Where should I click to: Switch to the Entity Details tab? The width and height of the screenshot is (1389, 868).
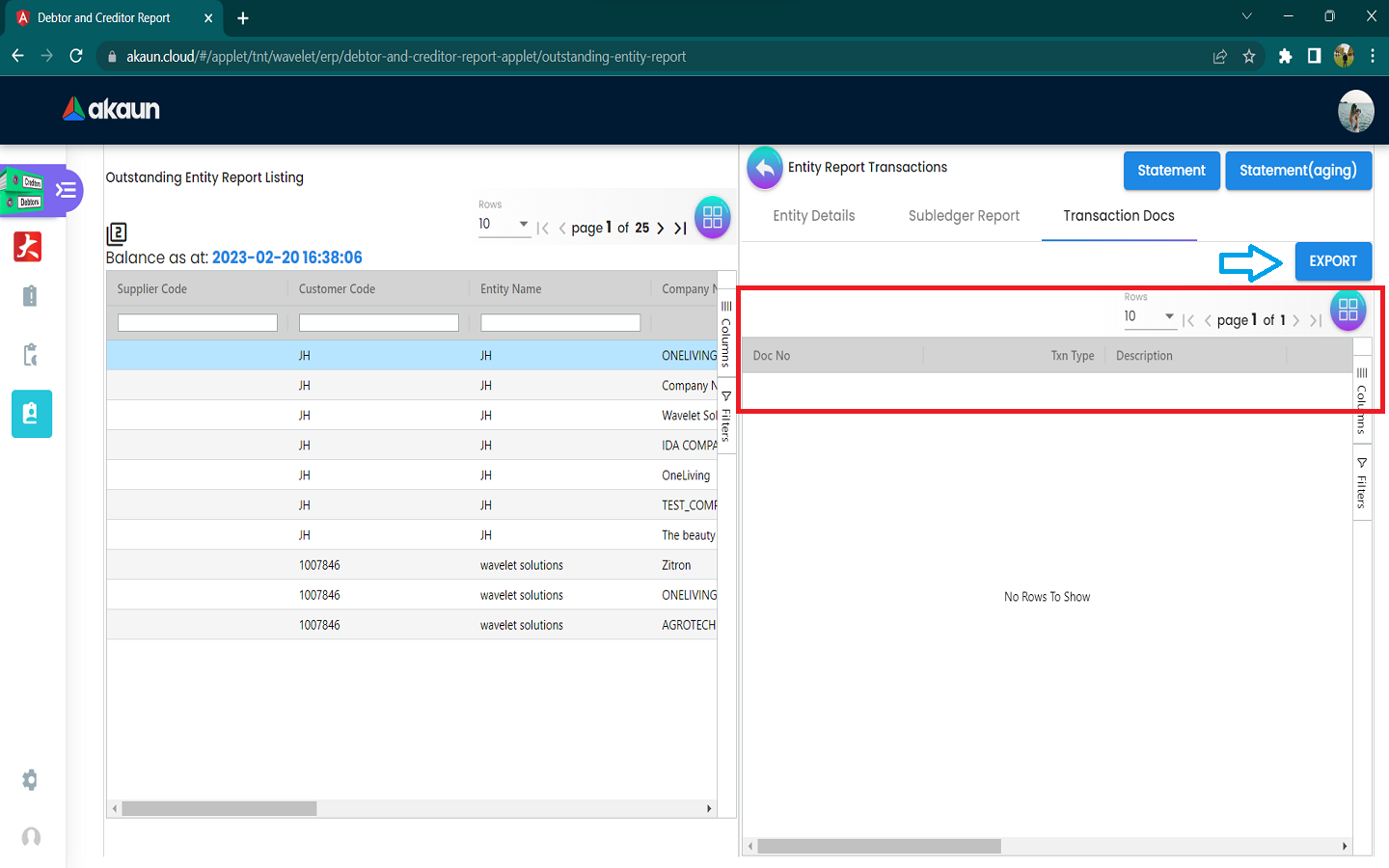(813, 216)
